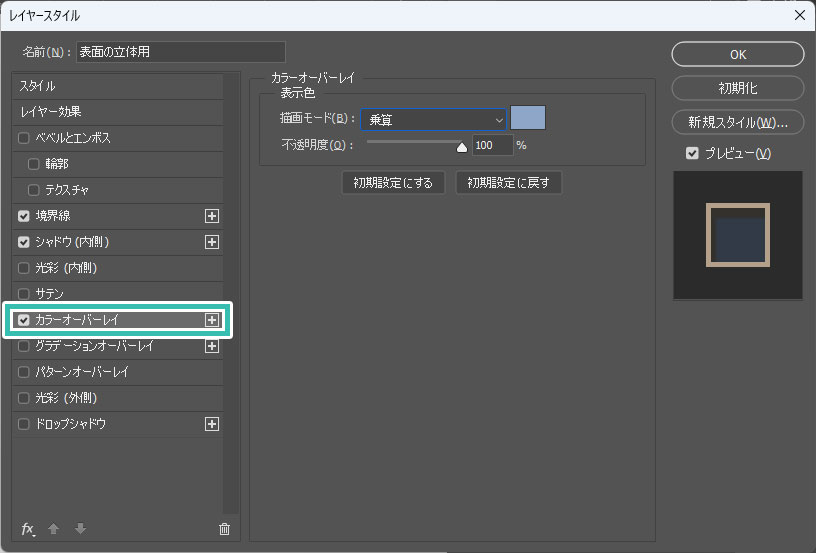Click the fx add effect icon
This screenshot has width=816, height=553.
pyautogui.click(x=28, y=529)
